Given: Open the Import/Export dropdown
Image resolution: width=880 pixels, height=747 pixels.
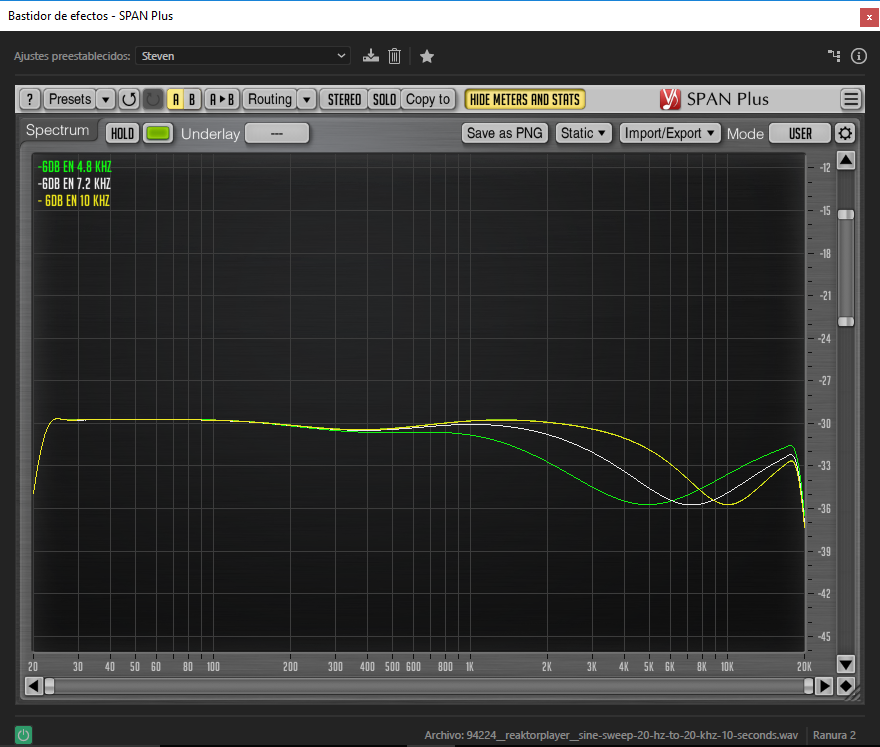Looking at the screenshot, I should click(x=670, y=133).
